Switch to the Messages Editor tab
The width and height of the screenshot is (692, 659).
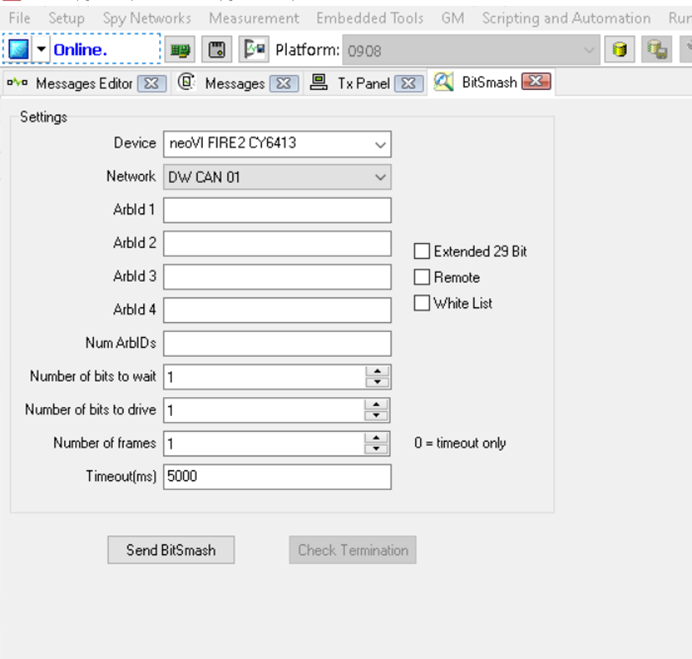(x=84, y=83)
